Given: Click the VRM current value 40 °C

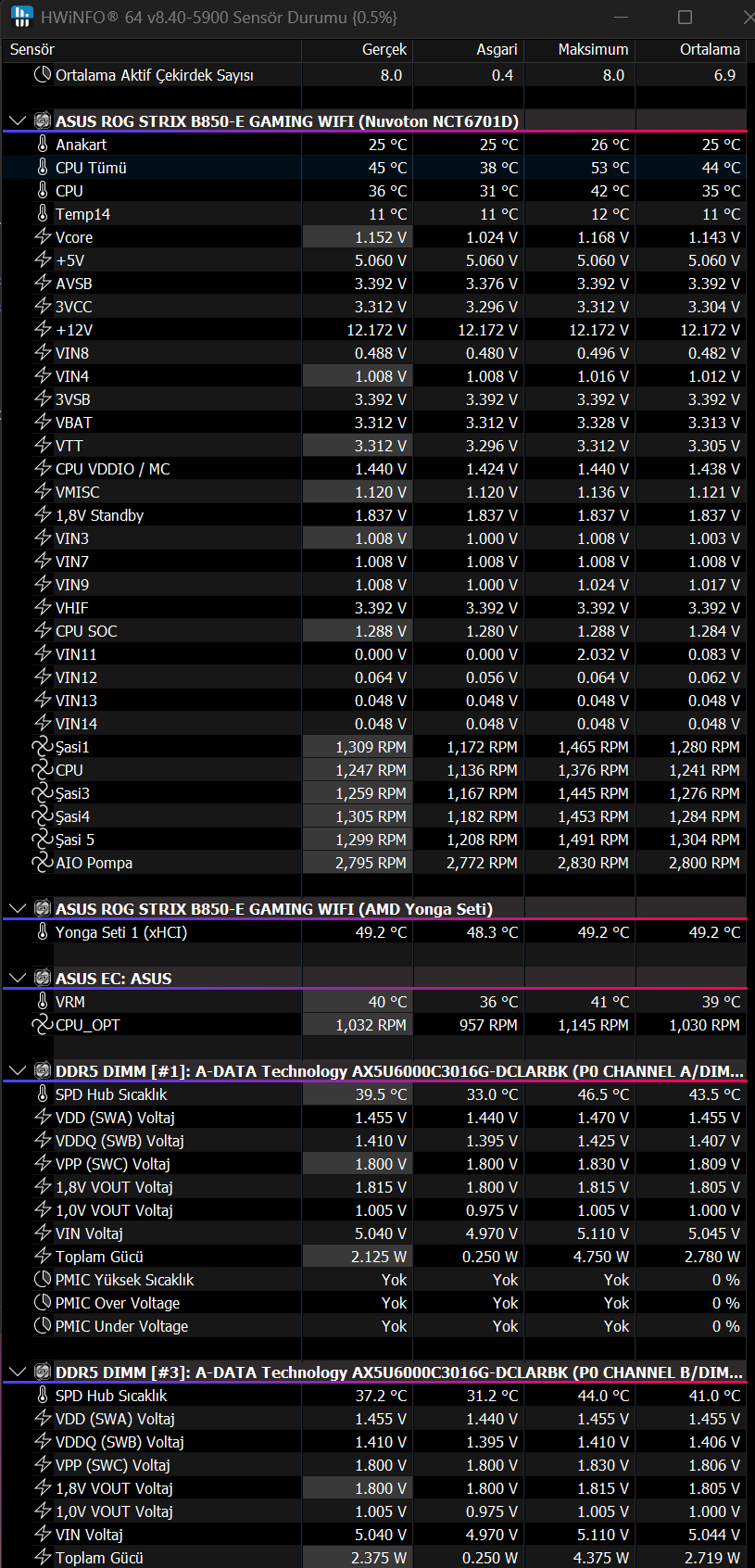Looking at the screenshot, I should (x=387, y=1001).
